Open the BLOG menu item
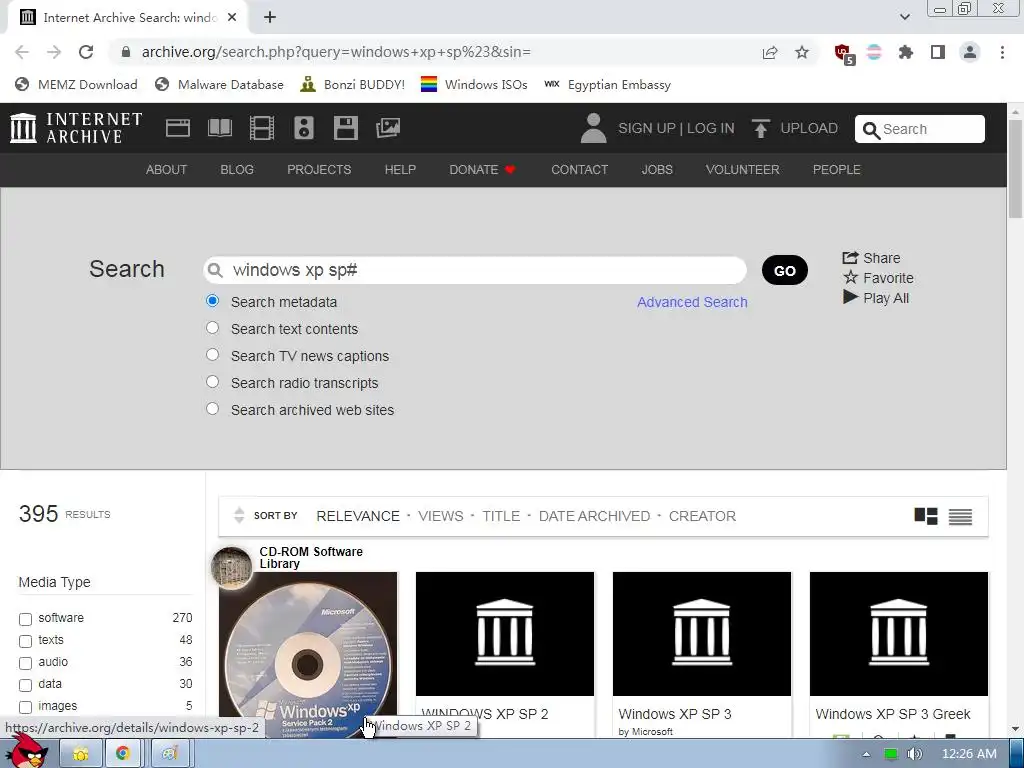1024x768 pixels. pos(236,170)
